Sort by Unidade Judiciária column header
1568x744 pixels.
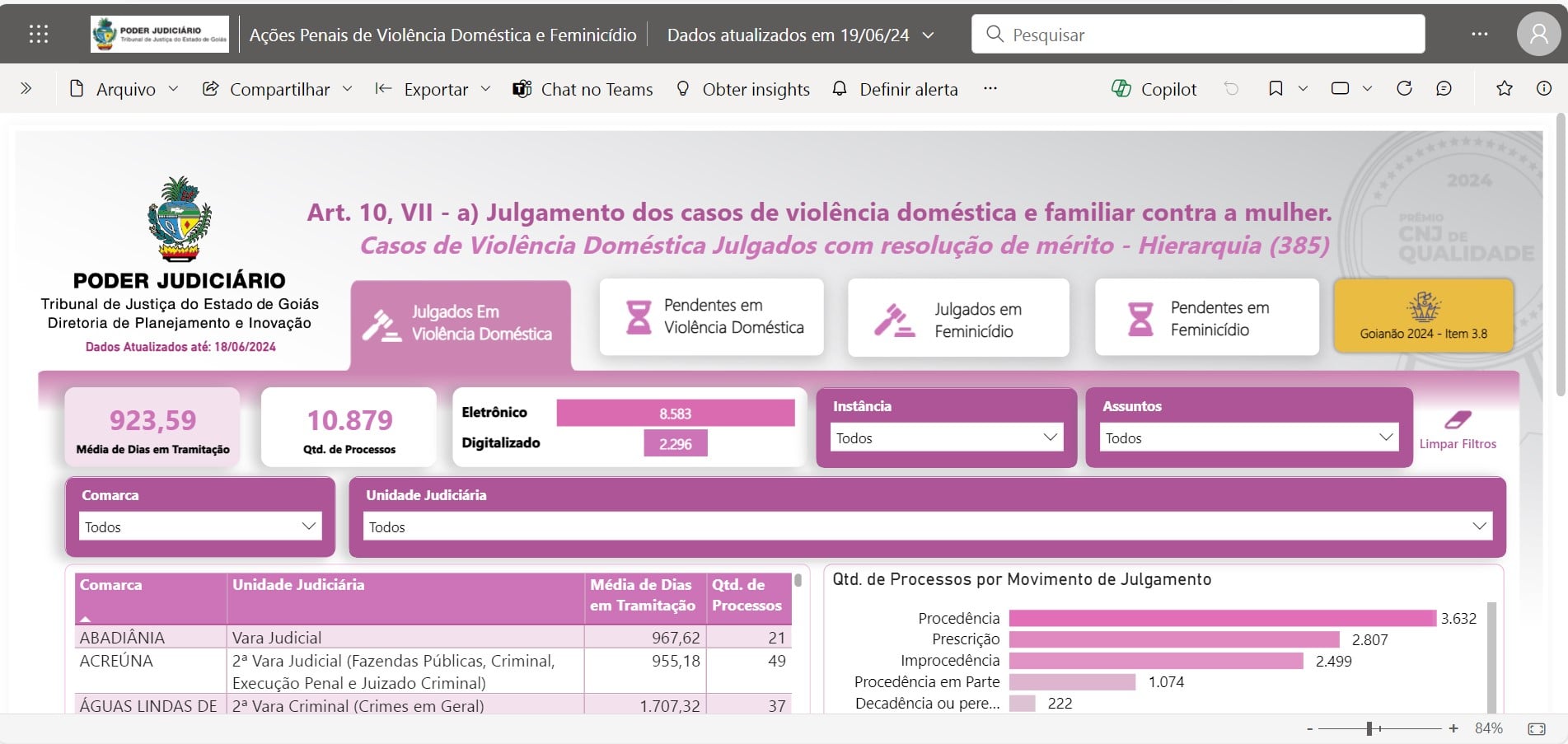(x=405, y=598)
